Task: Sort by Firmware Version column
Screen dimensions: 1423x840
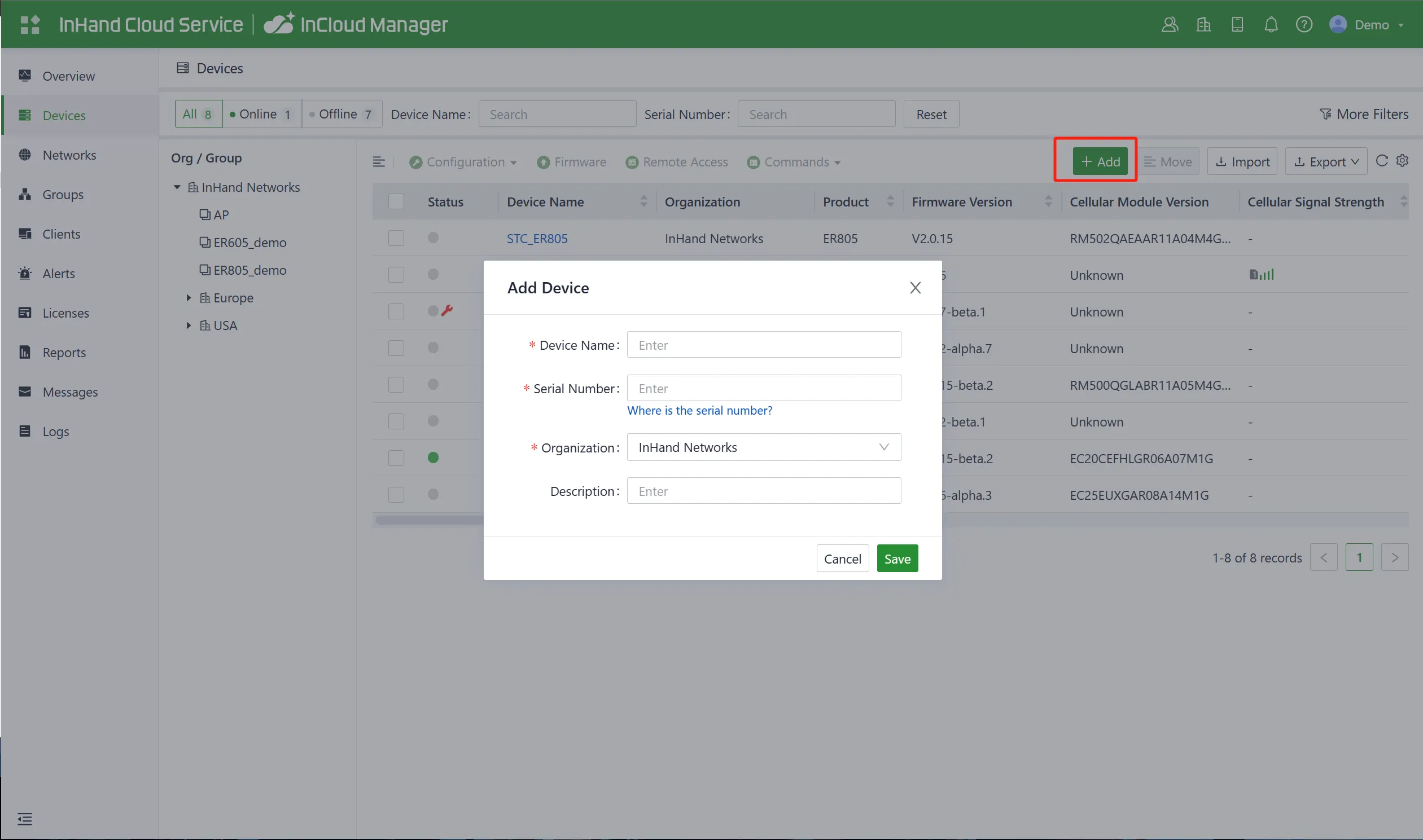Action: 1048,201
